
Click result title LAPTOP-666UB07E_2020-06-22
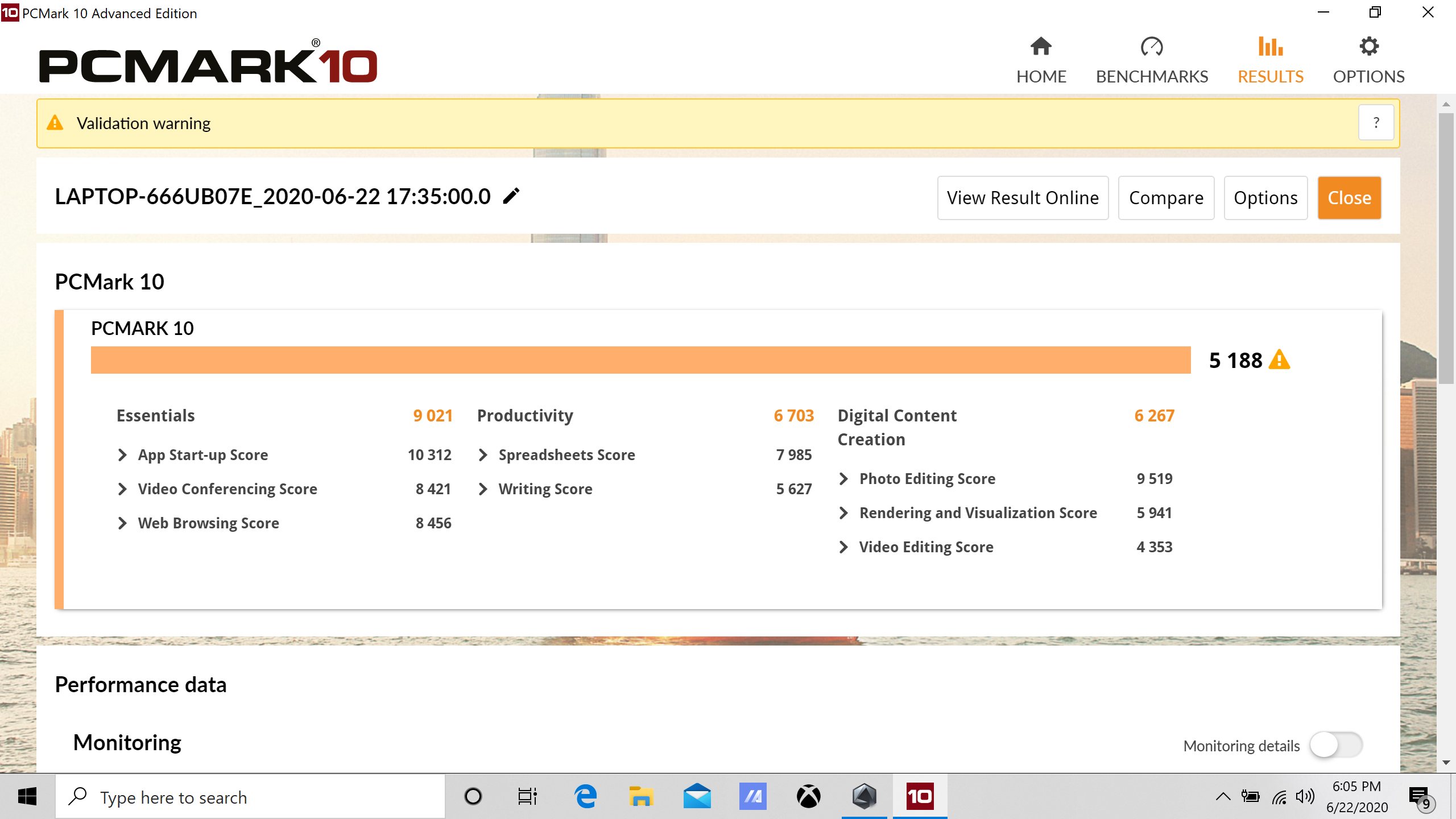point(272,197)
